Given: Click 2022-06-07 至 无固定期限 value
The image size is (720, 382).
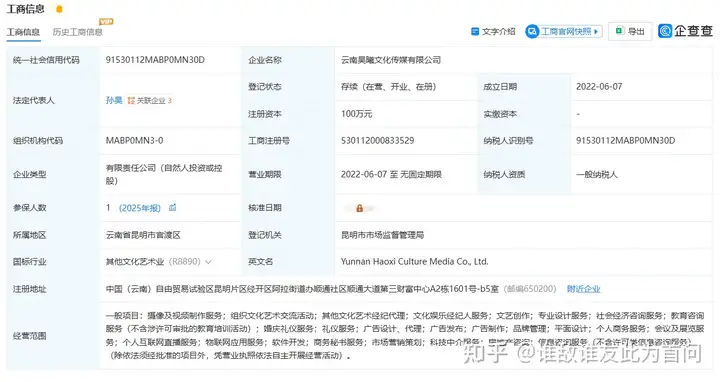Looking at the screenshot, I should pyautogui.click(x=391, y=174).
